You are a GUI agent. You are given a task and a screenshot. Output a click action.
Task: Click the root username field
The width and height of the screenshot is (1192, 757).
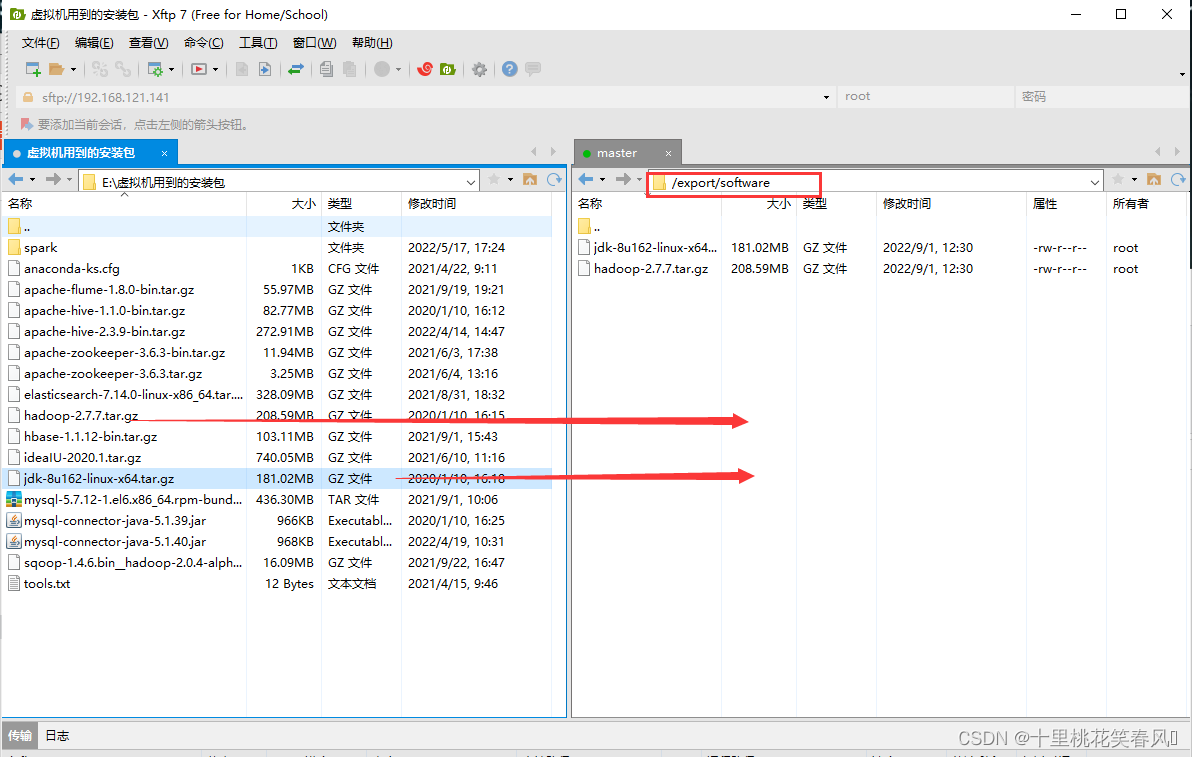pyautogui.click(x=925, y=97)
